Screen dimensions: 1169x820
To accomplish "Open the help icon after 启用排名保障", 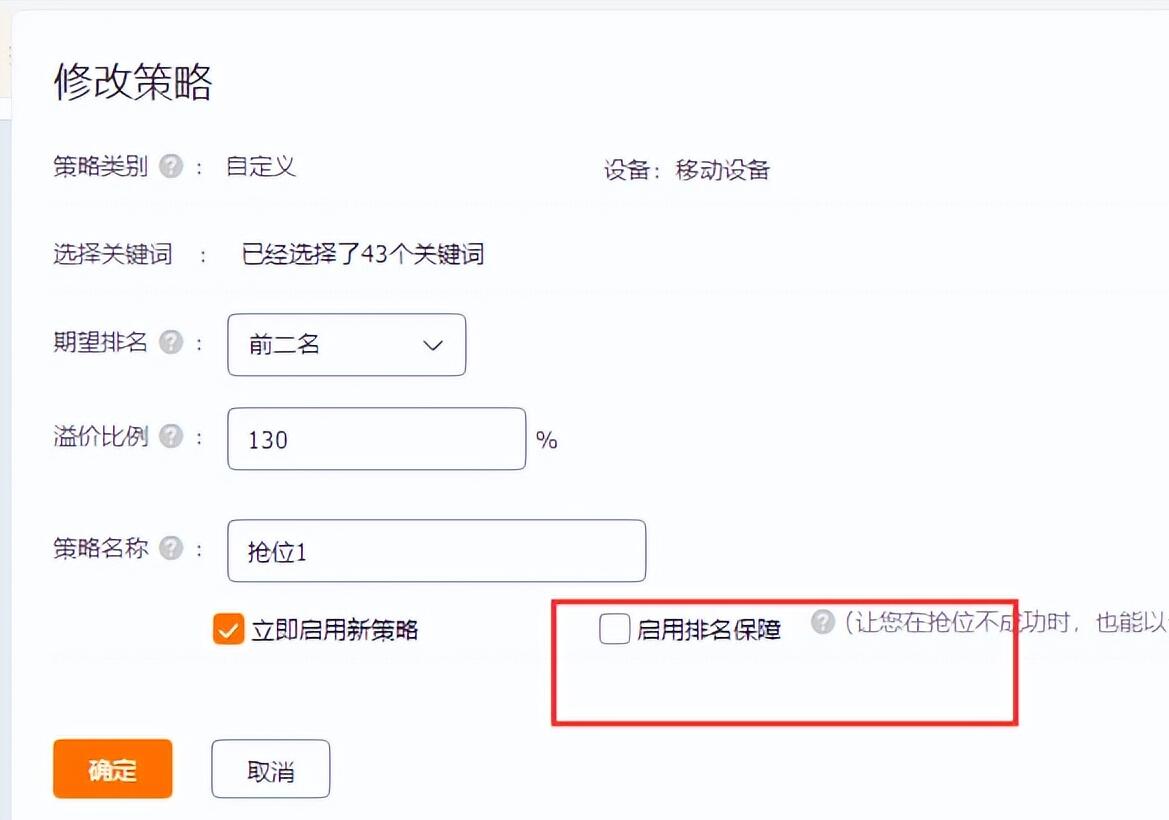I will (x=823, y=622).
